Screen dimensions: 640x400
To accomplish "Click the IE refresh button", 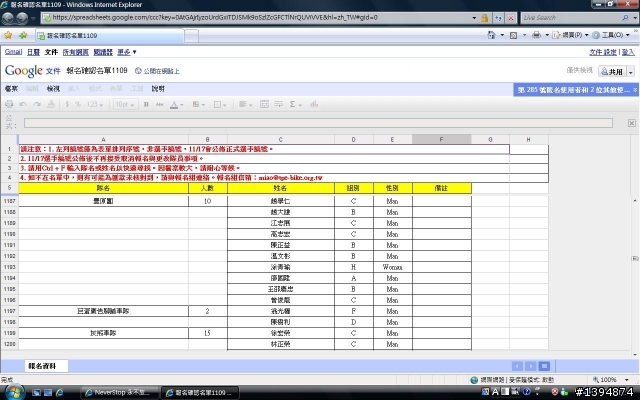I will point(498,18).
